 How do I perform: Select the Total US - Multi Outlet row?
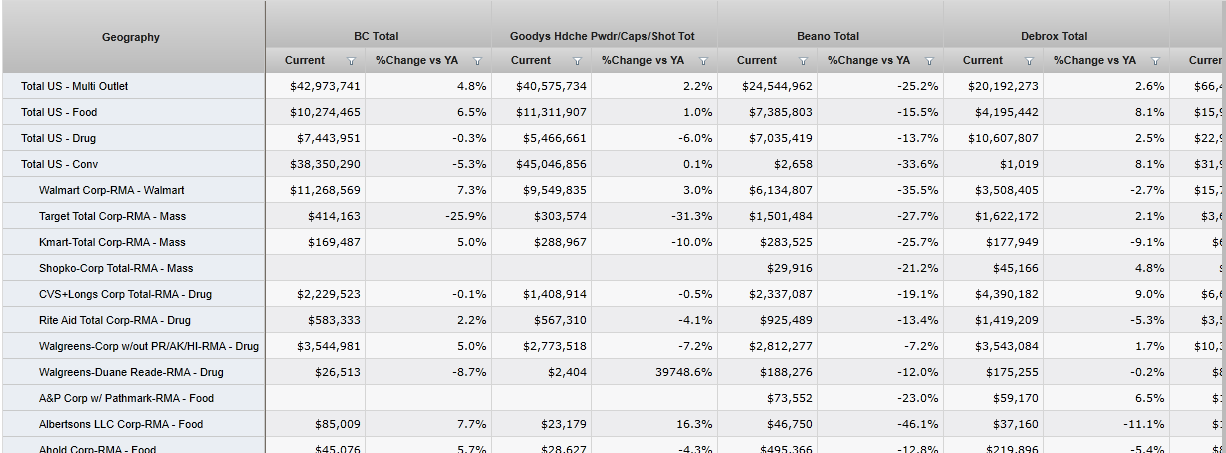(75, 86)
